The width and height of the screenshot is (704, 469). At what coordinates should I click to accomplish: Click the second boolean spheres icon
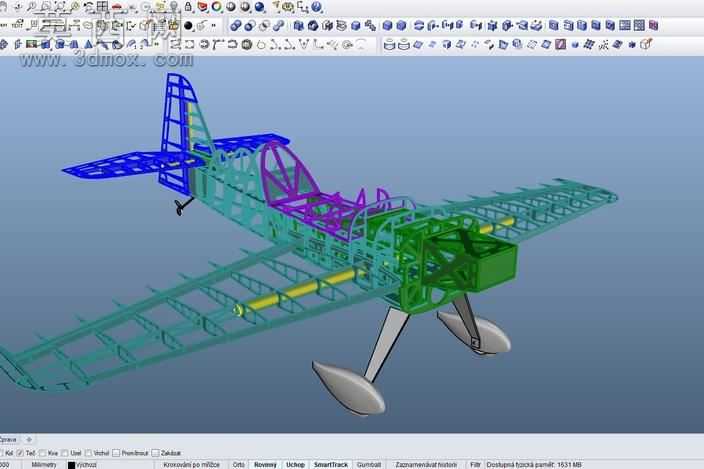[x=250, y=26]
